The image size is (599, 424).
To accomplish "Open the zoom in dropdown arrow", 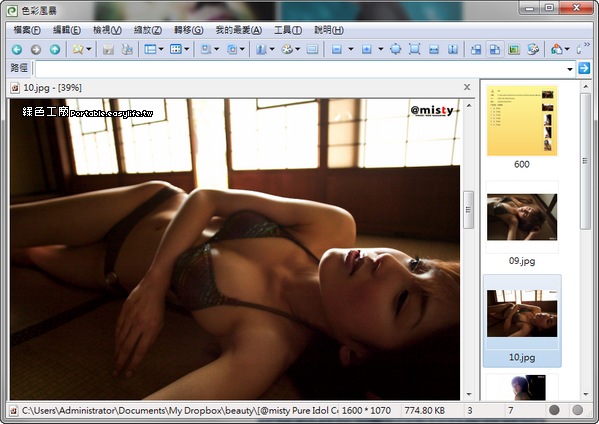I will coord(381,49).
